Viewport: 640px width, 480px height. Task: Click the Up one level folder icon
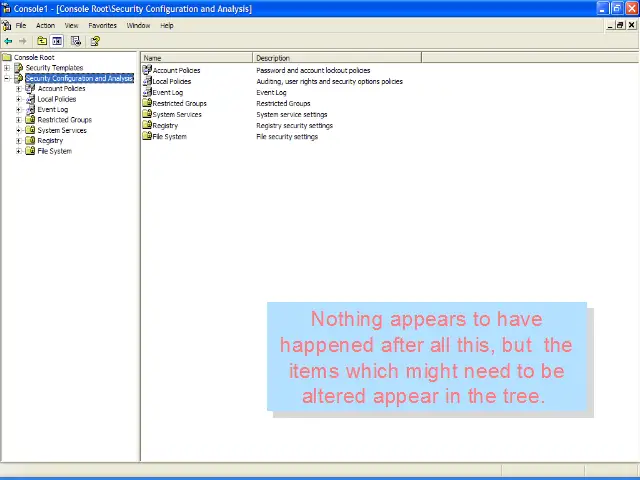[42, 41]
